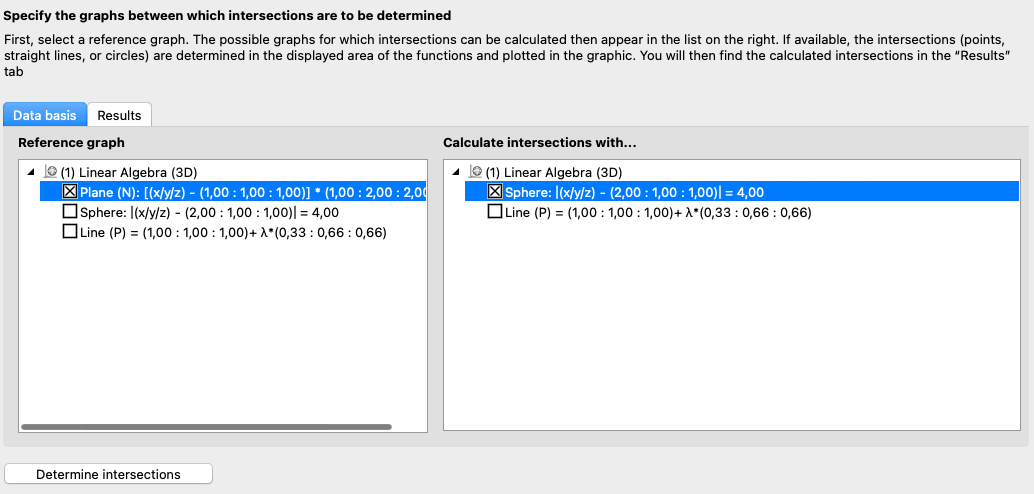The height and width of the screenshot is (494, 1034).
Task: Switch to the Results tab
Action: [119, 115]
